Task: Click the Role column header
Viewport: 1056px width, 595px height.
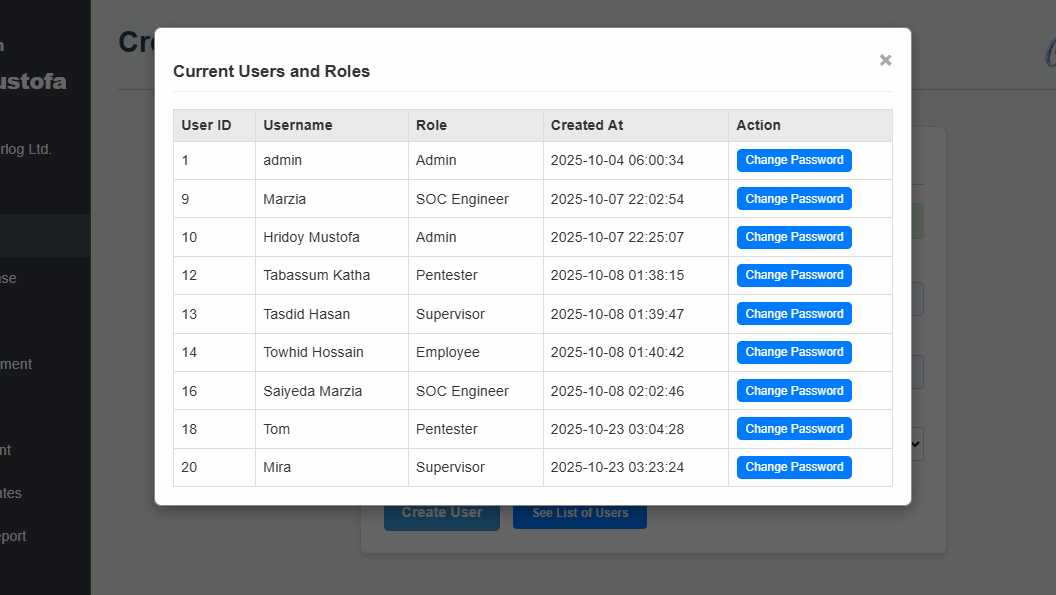Action: [x=431, y=125]
